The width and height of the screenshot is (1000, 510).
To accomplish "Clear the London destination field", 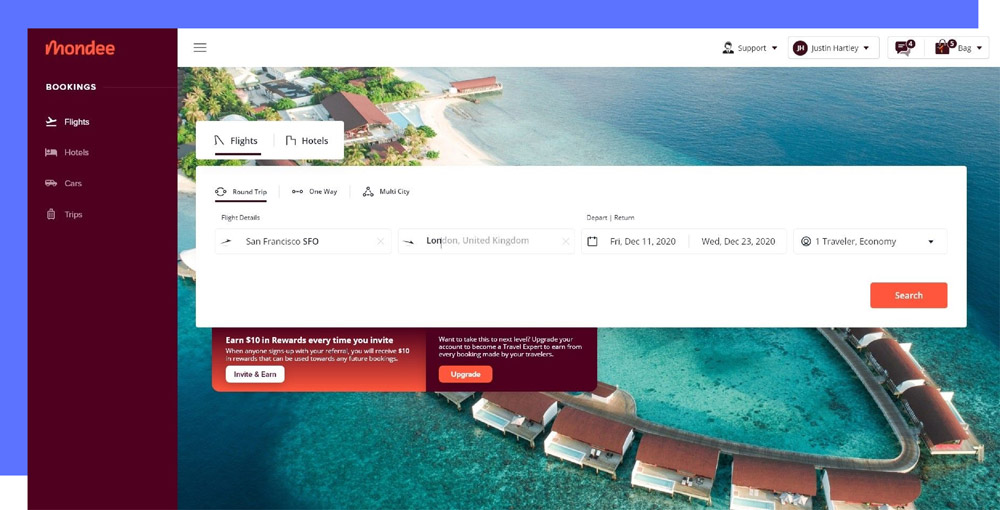I will (x=565, y=242).
